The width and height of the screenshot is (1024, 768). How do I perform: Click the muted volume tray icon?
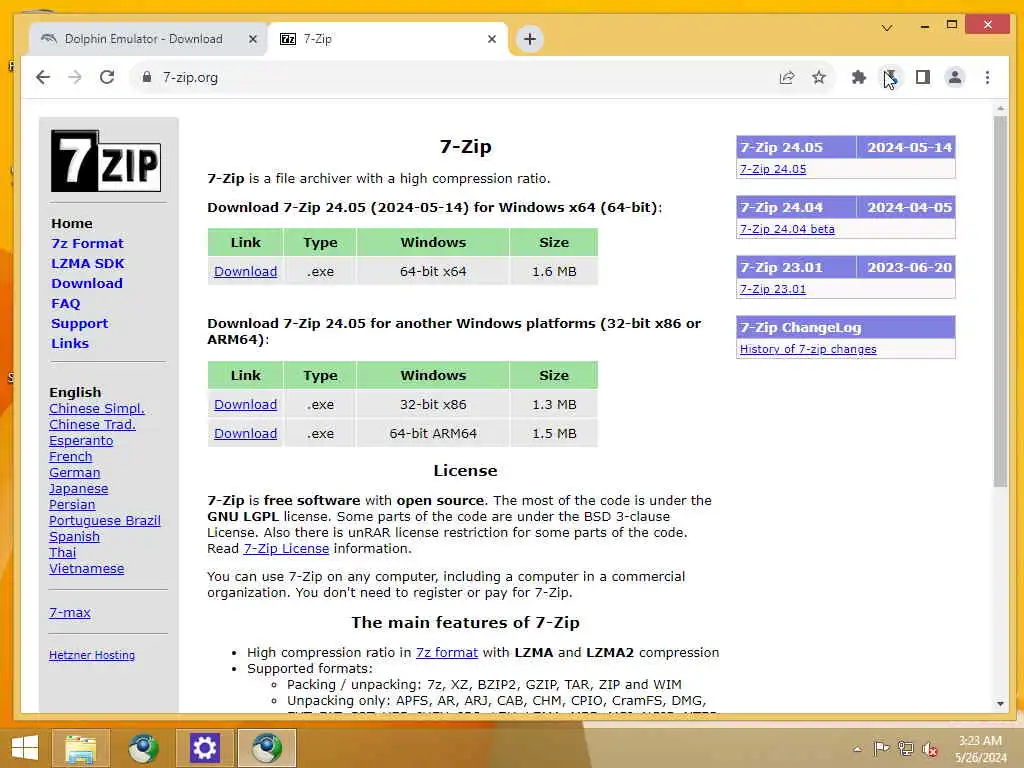[929, 749]
